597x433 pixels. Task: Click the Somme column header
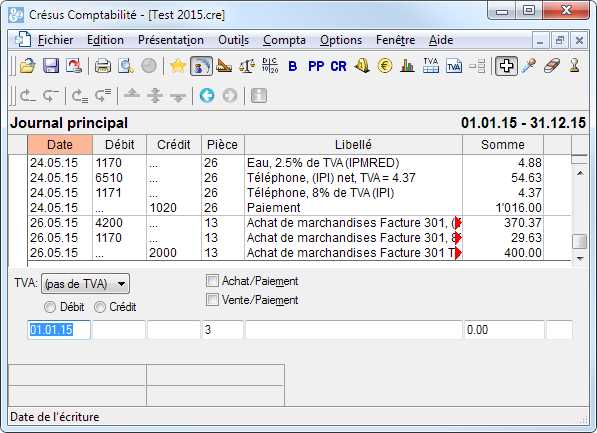pyautogui.click(x=503, y=145)
